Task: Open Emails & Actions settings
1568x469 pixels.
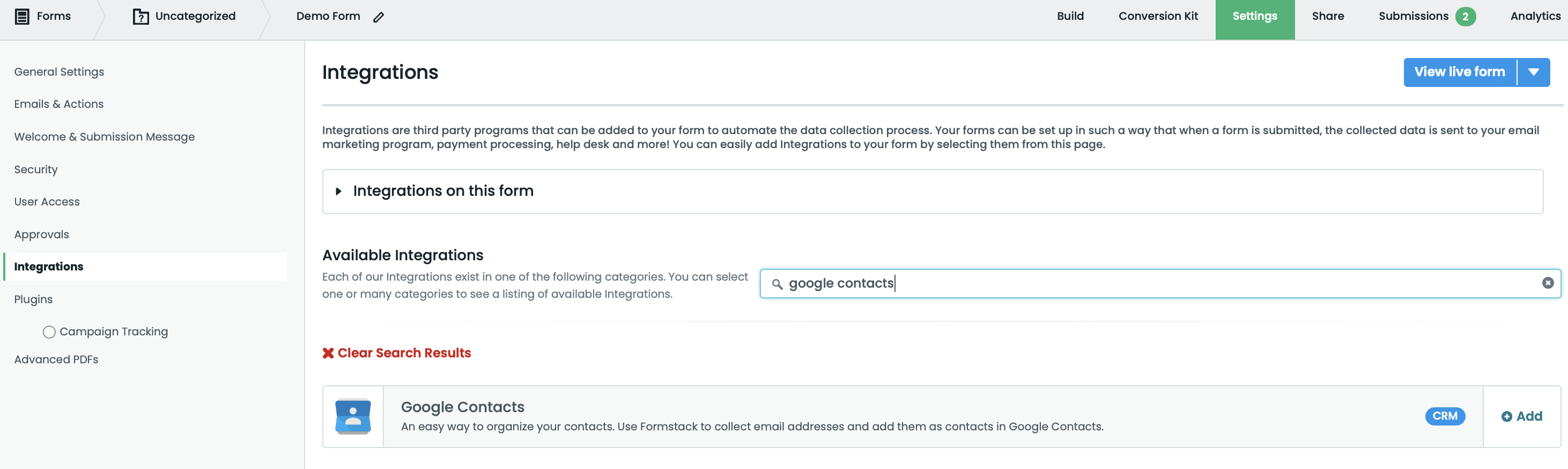Action: point(59,104)
